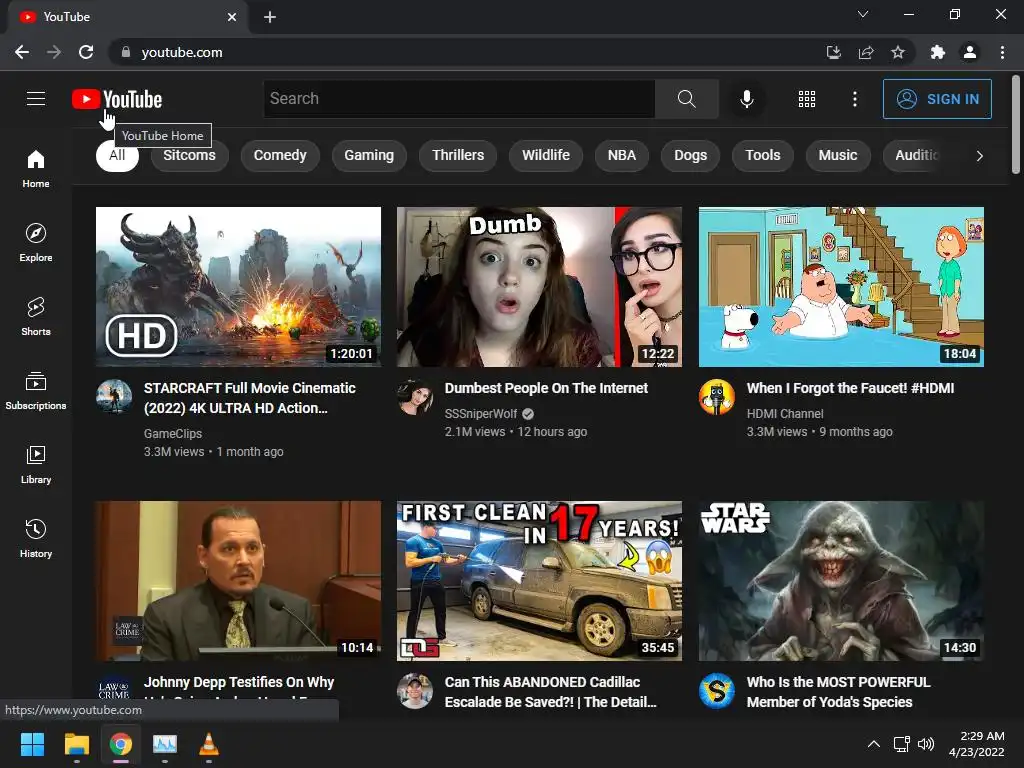Click SSSniperWolf channel avatar
The image size is (1024, 768).
click(x=415, y=397)
